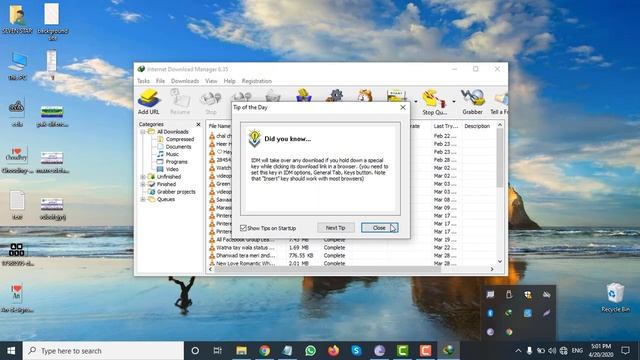Open the Tasks menu

[143, 81]
